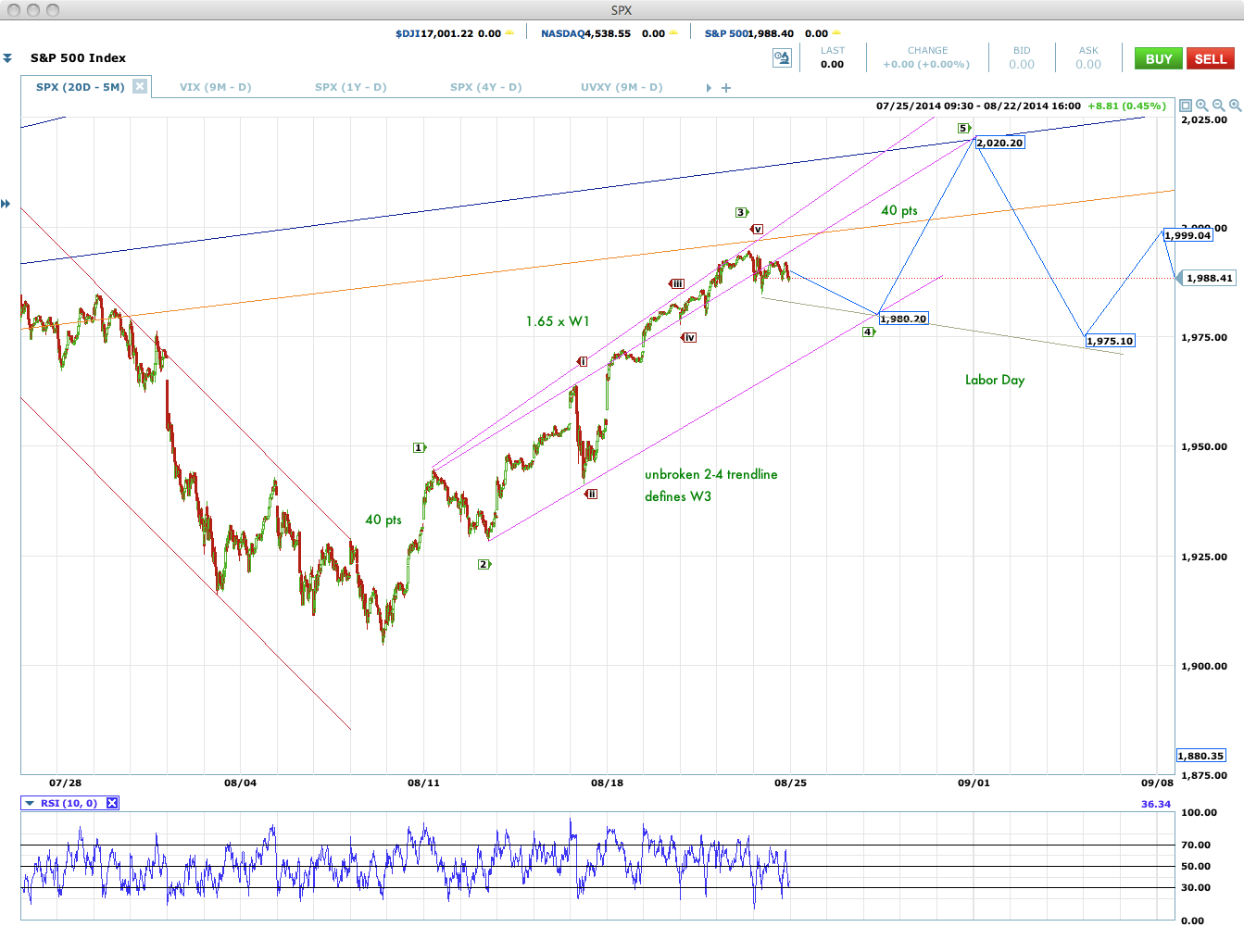Screen dimensions: 1244x952
Task: Click 'unbroken 2-4 trendline' annotation text
Action: [711, 474]
